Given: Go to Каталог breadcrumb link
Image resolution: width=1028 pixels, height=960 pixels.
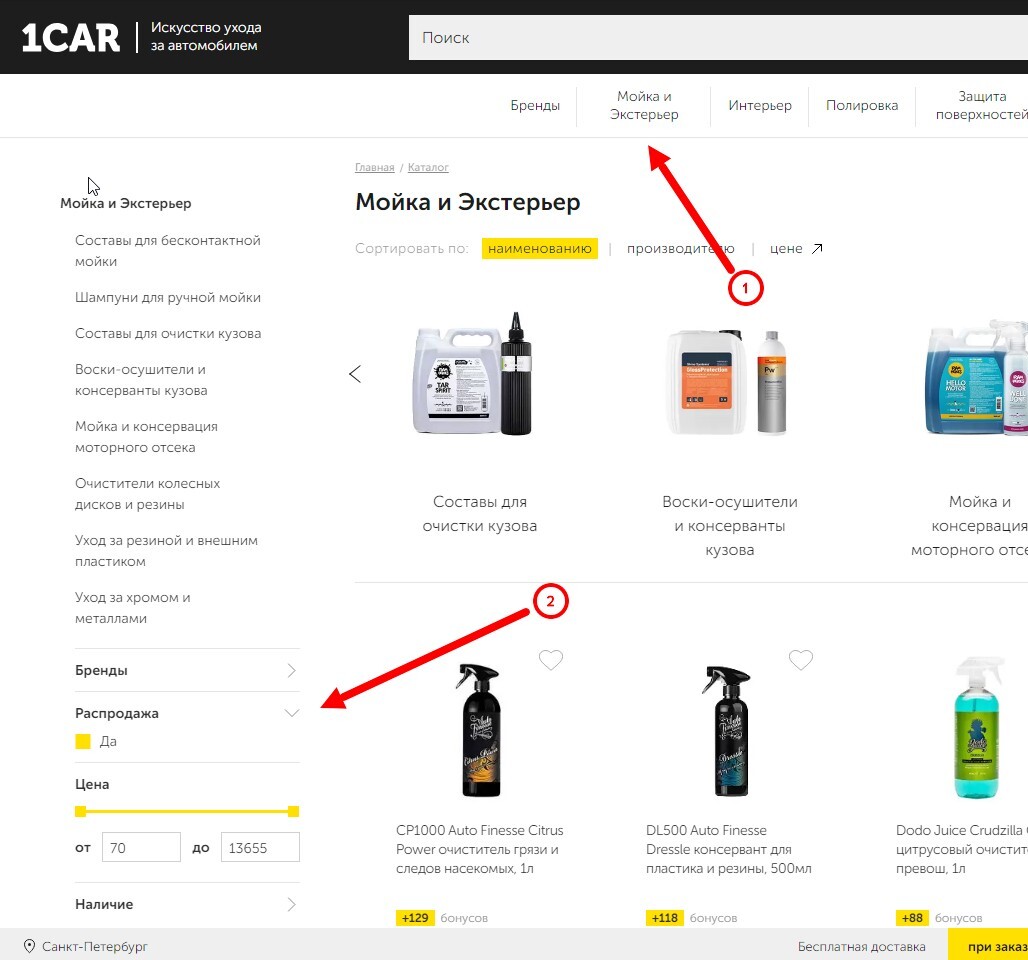Looking at the screenshot, I should tap(428, 167).
